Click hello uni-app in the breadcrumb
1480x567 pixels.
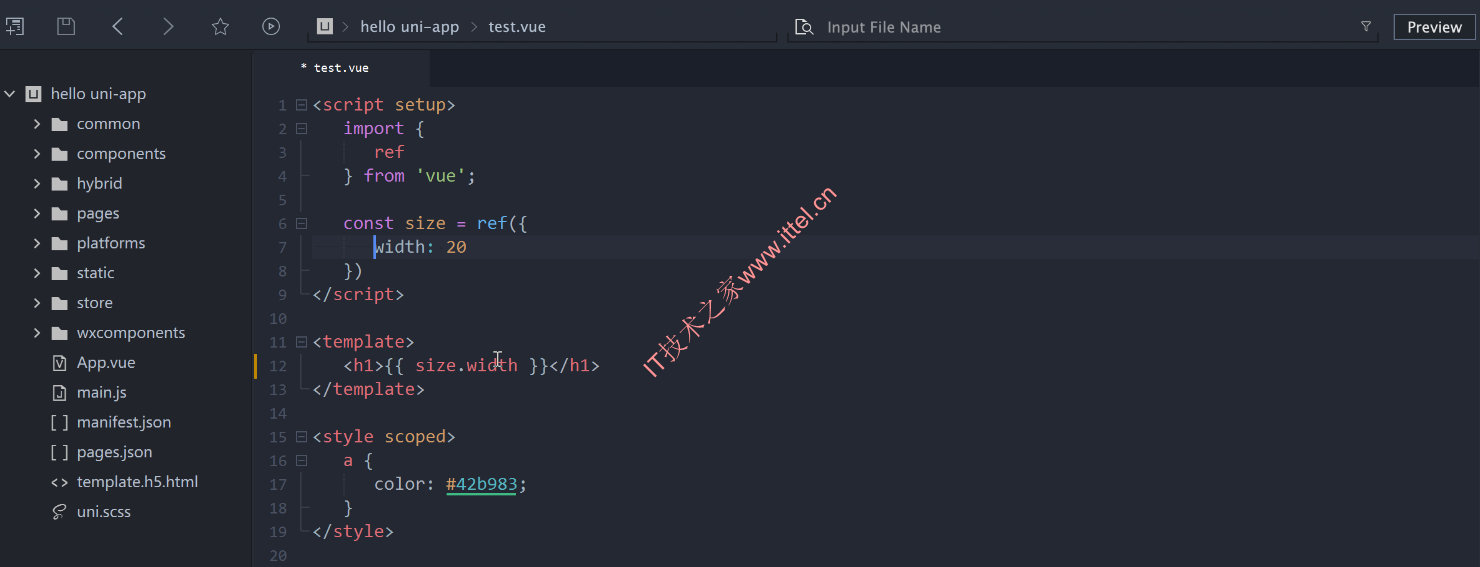(410, 27)
